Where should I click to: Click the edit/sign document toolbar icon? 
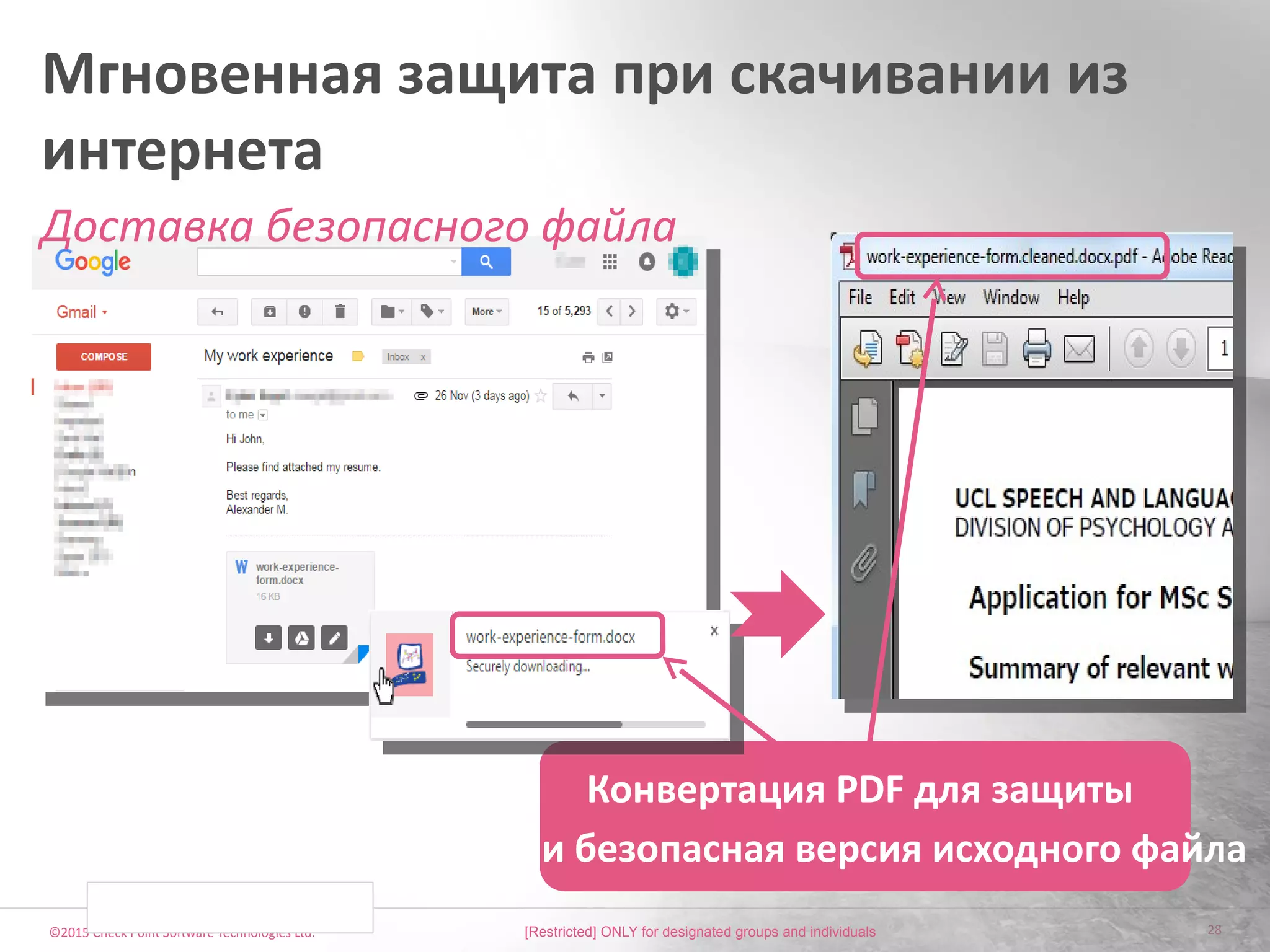[x=953, y=348]
